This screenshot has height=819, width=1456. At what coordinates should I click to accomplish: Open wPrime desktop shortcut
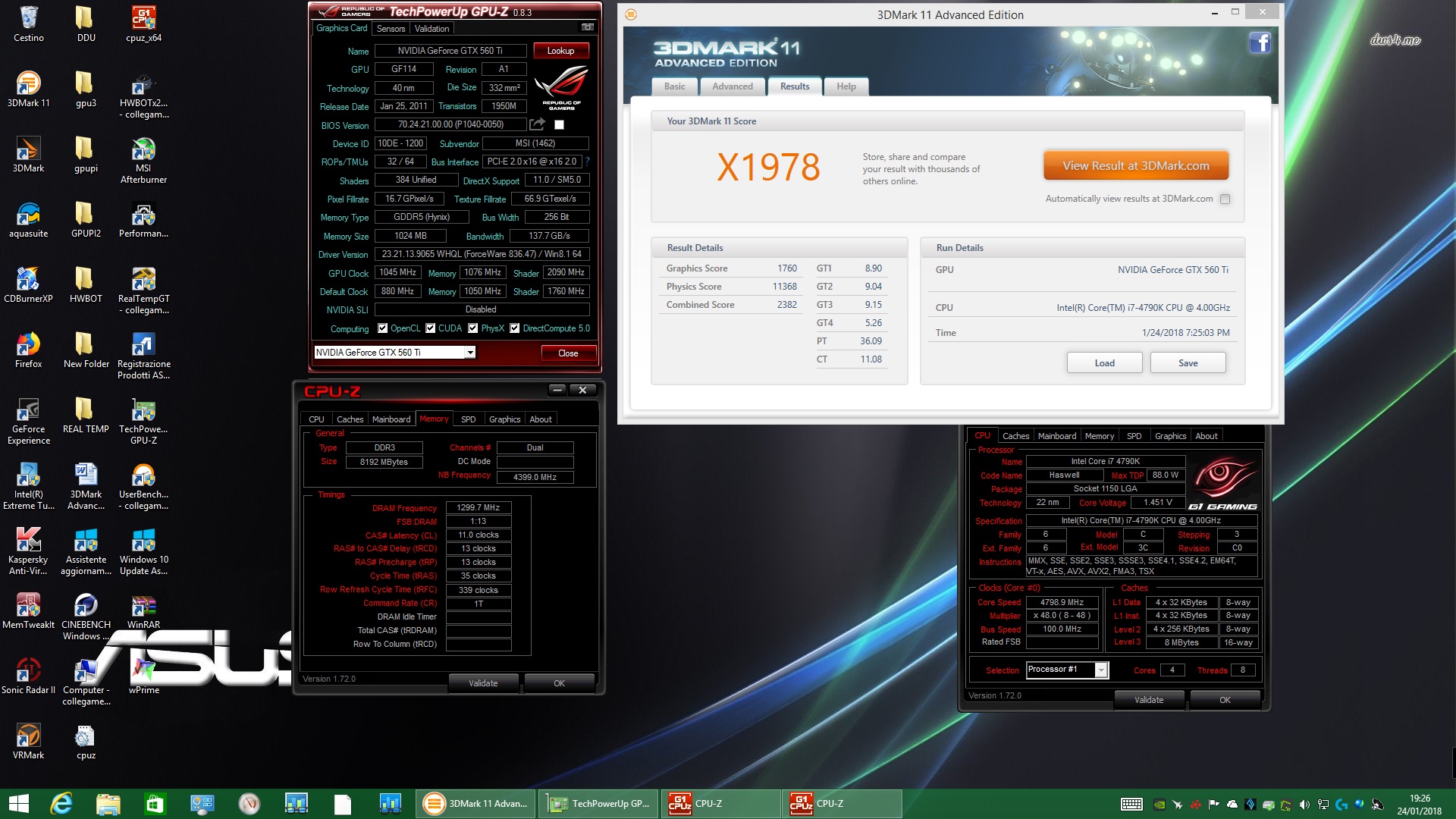point(143,676)
